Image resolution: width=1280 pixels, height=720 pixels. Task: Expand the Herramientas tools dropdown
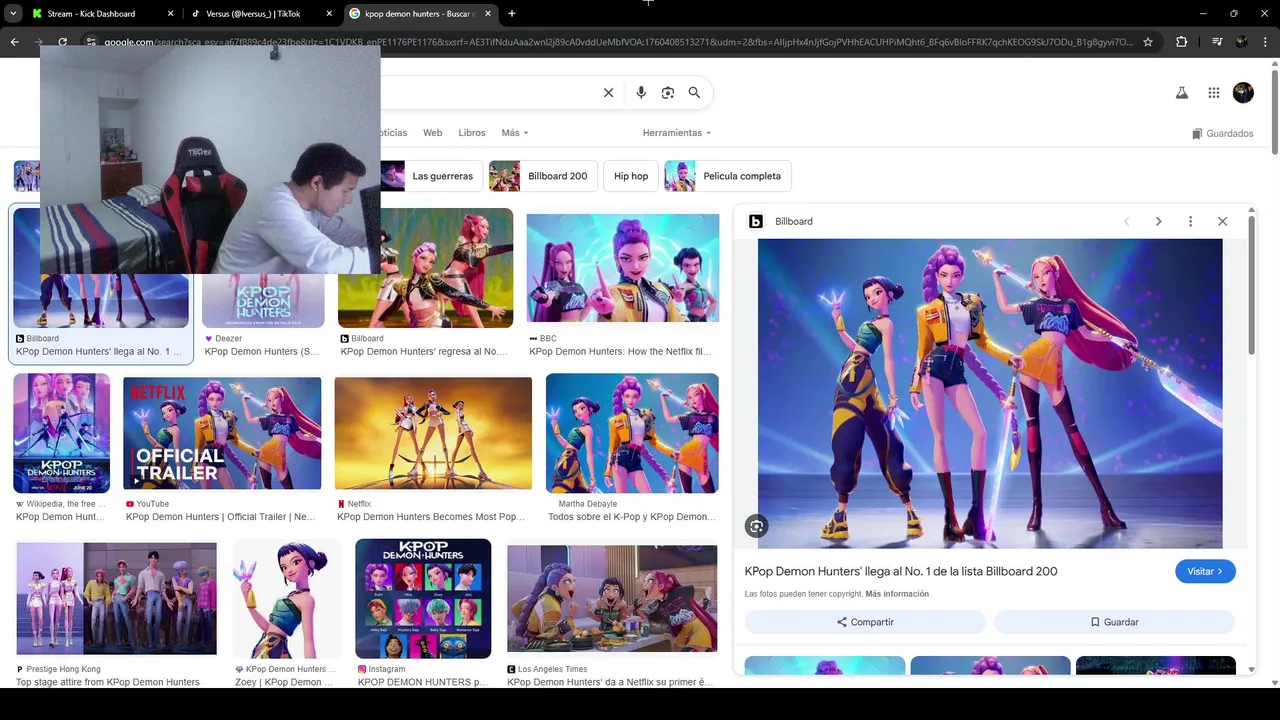click(676, 132)
